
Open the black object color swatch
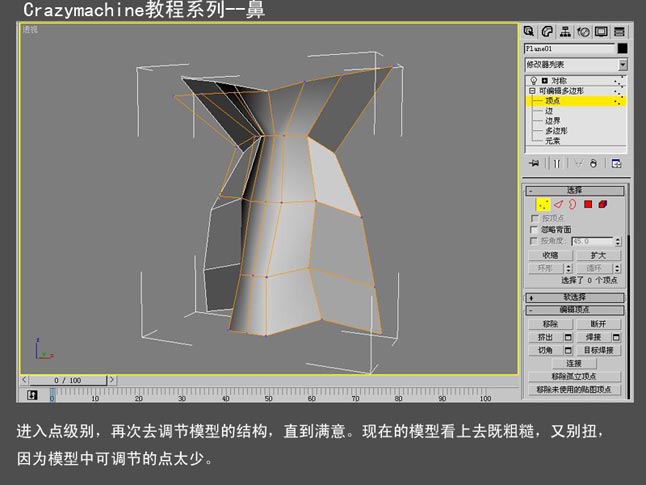click(x=623, y=49)
